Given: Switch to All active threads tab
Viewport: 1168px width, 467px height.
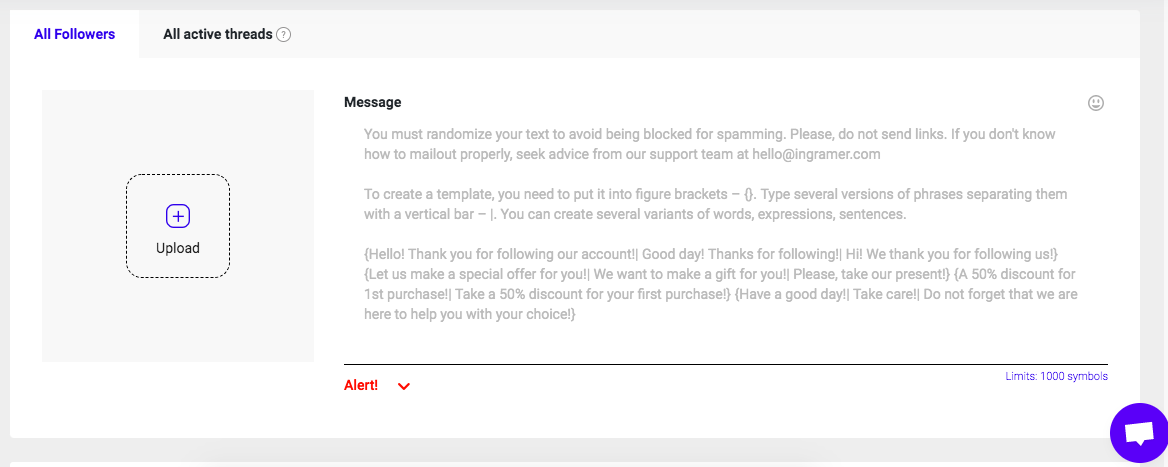Looking at the screenshot, I should pyautogui.click(x=218, y=34).
